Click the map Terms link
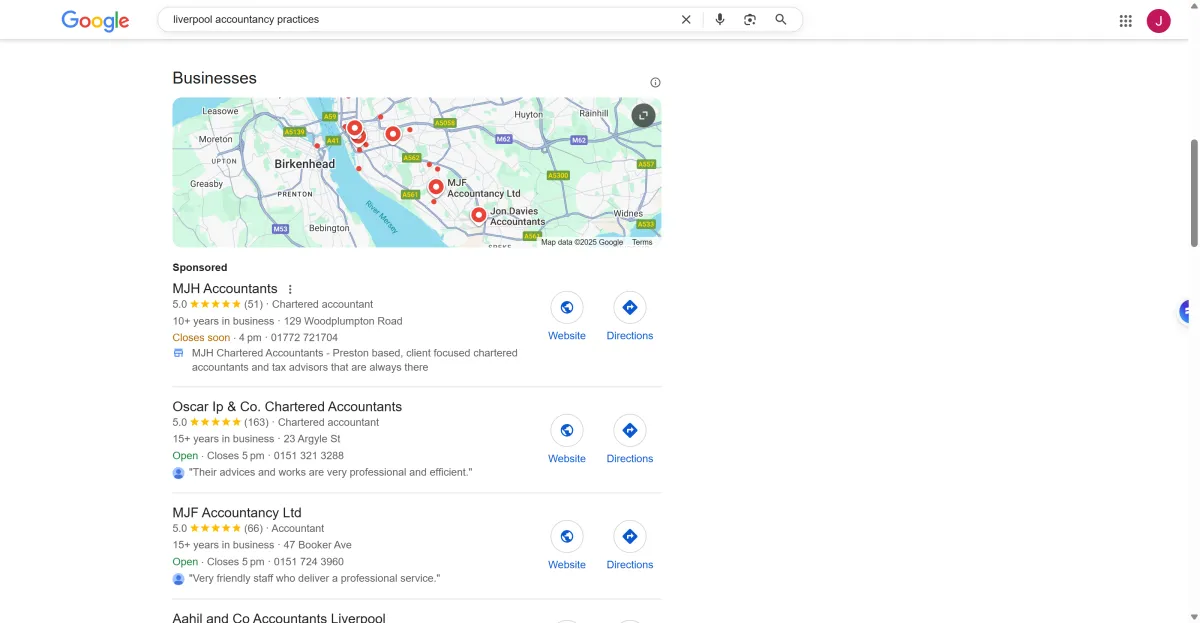1200x623 pixels. tap(642, 242)
